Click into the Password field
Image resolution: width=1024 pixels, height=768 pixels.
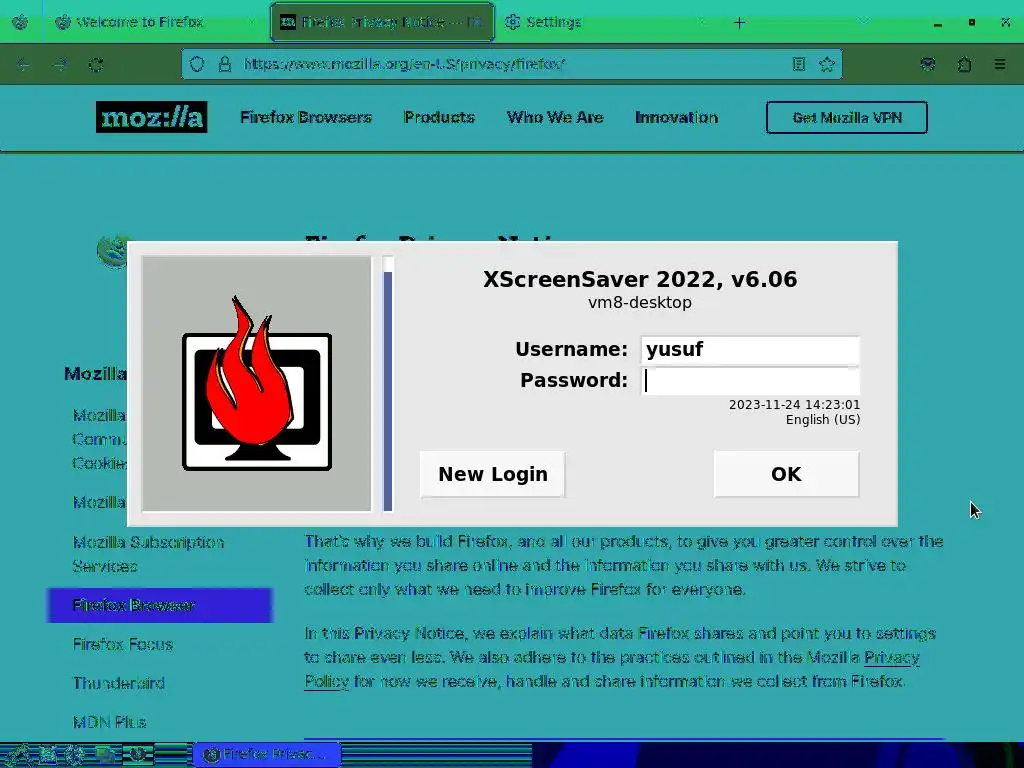[x=750, y=381]
